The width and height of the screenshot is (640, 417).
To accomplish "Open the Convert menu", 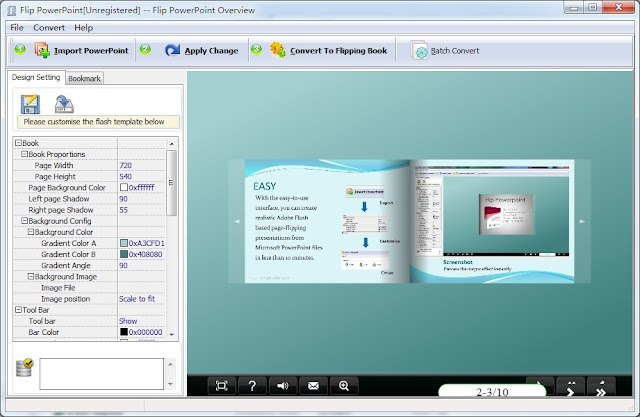I will (x=49, y=28).
